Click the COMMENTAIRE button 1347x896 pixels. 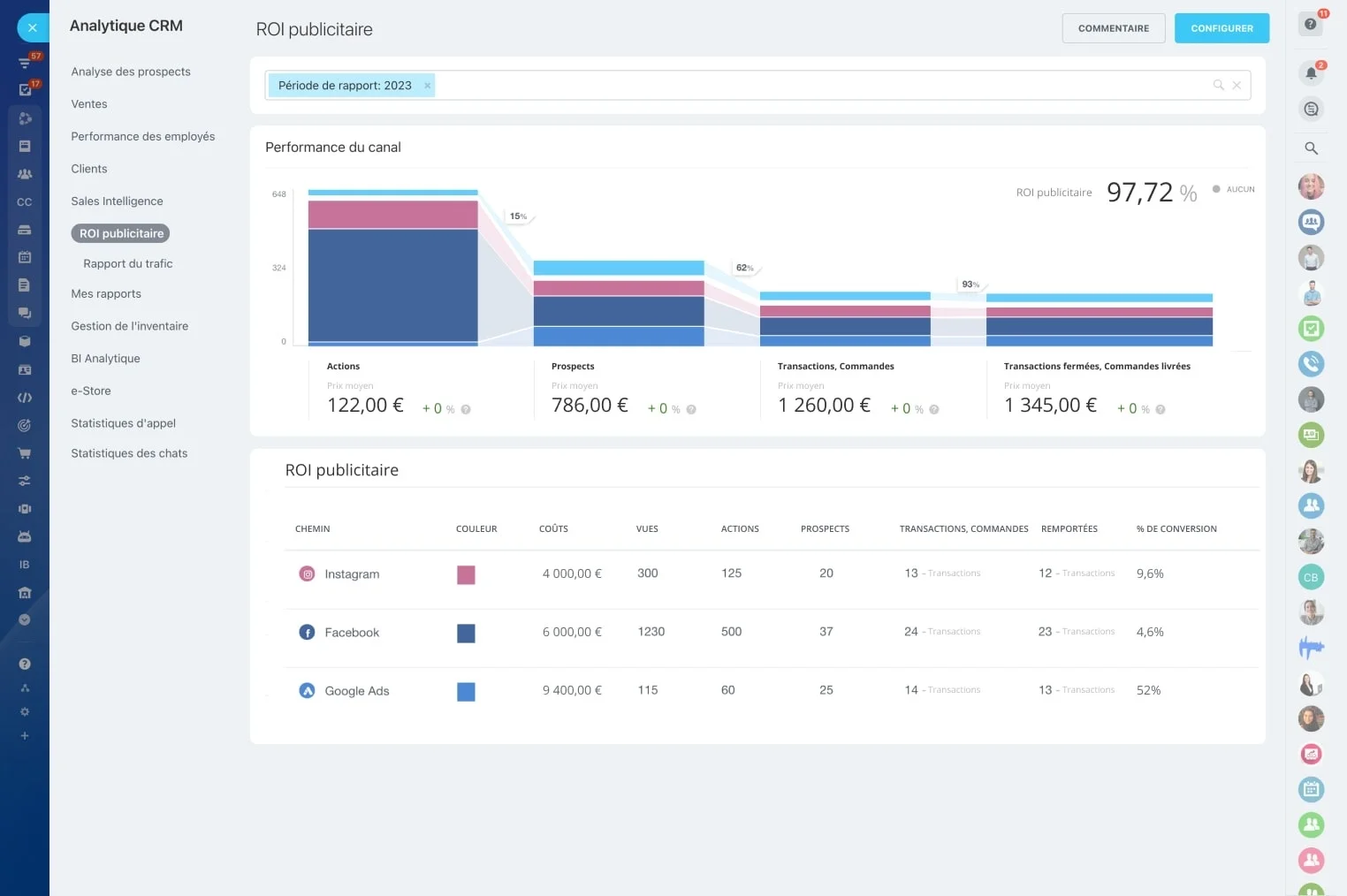[1114, 28]
